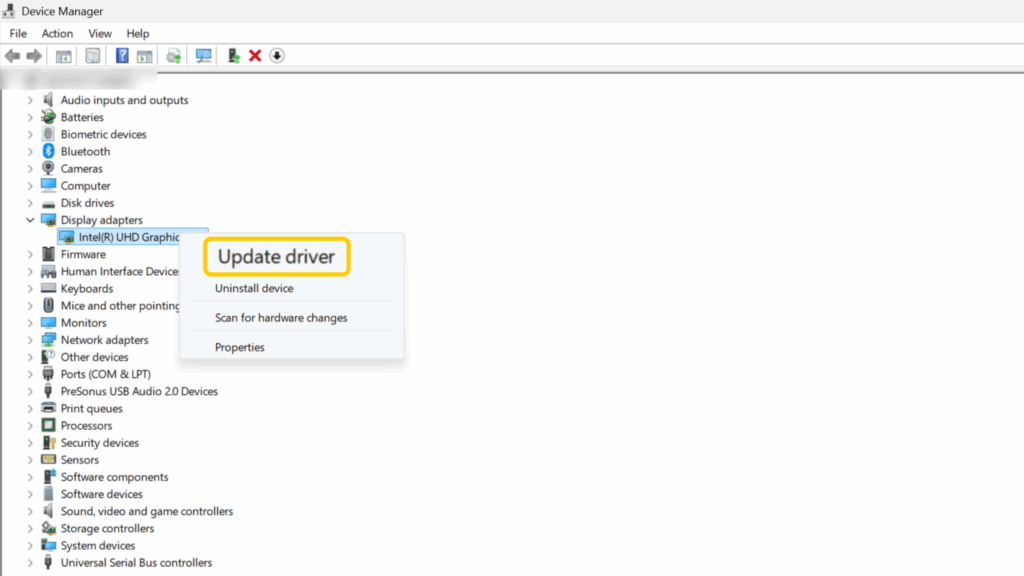This screenshot has height=576, width=1024.
Task: Choose Uninstall device from context menu
Action: [254, 288]
